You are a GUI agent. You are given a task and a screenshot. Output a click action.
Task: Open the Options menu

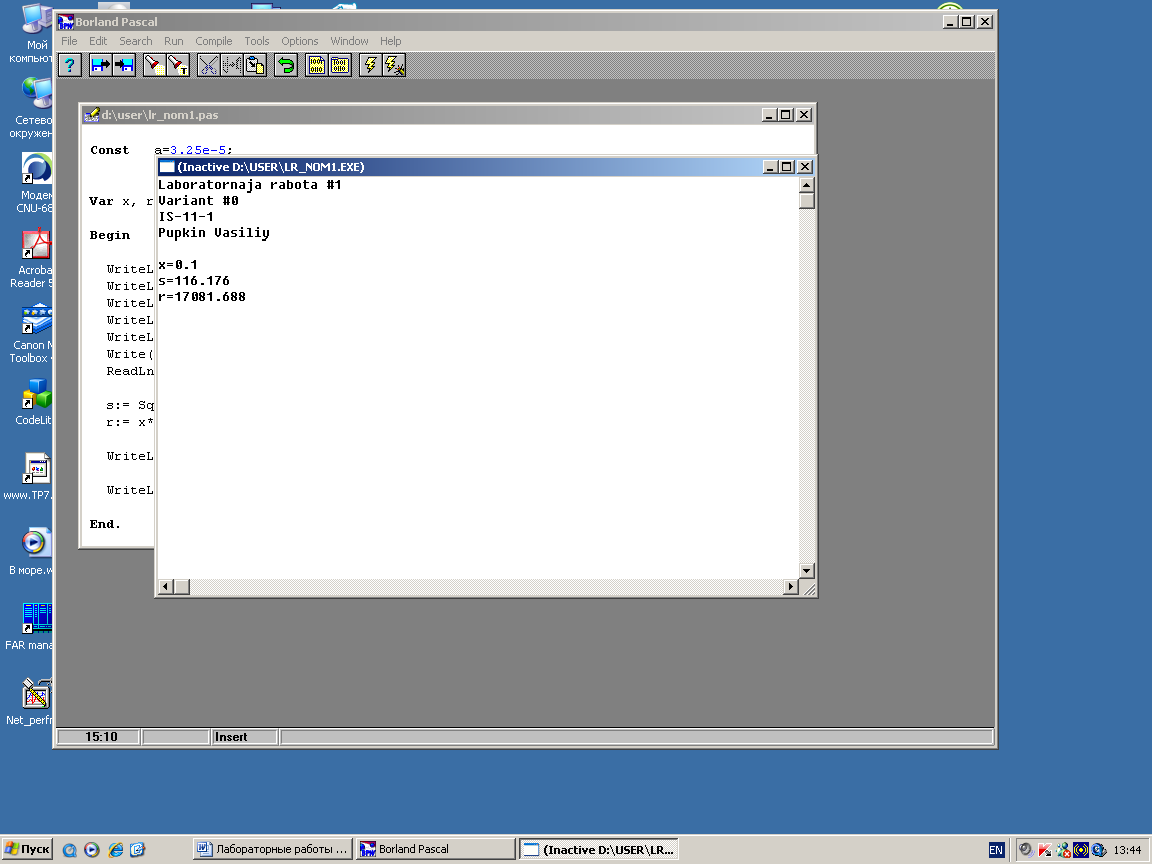tap(299, 41)
